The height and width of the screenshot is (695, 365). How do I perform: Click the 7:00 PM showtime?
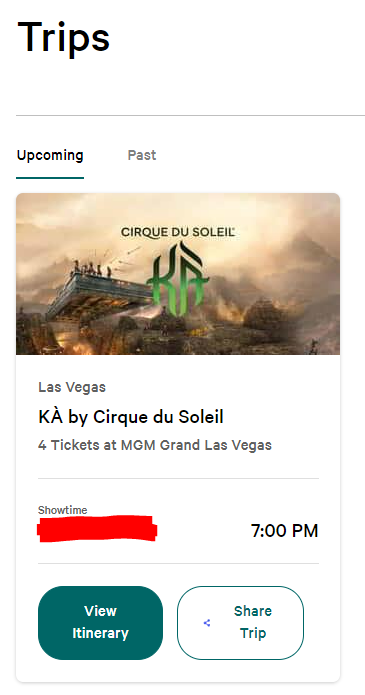(285, 531)
